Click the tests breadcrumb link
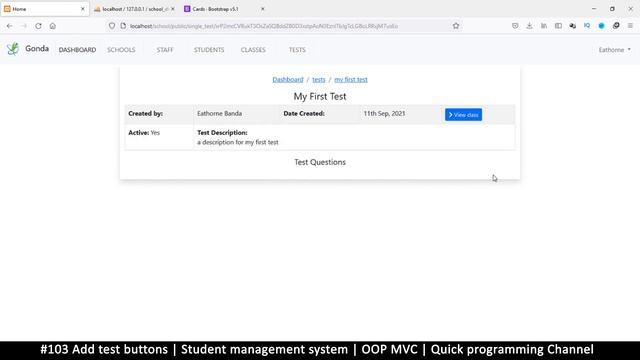 319,80
